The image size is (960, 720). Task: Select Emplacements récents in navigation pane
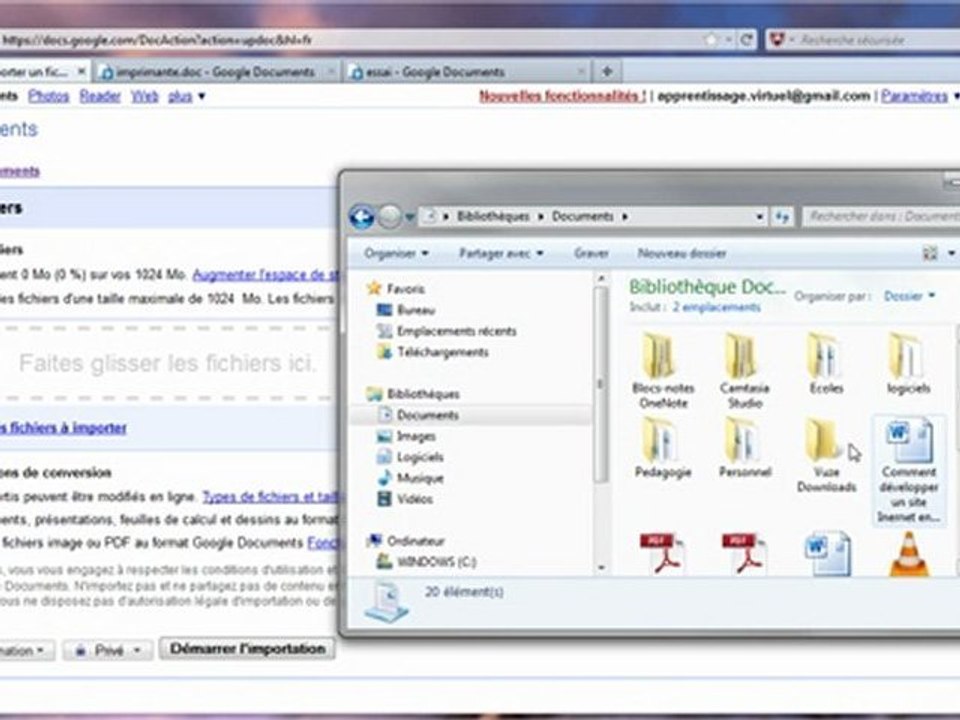pyautogui.click(x=457, y=331)
